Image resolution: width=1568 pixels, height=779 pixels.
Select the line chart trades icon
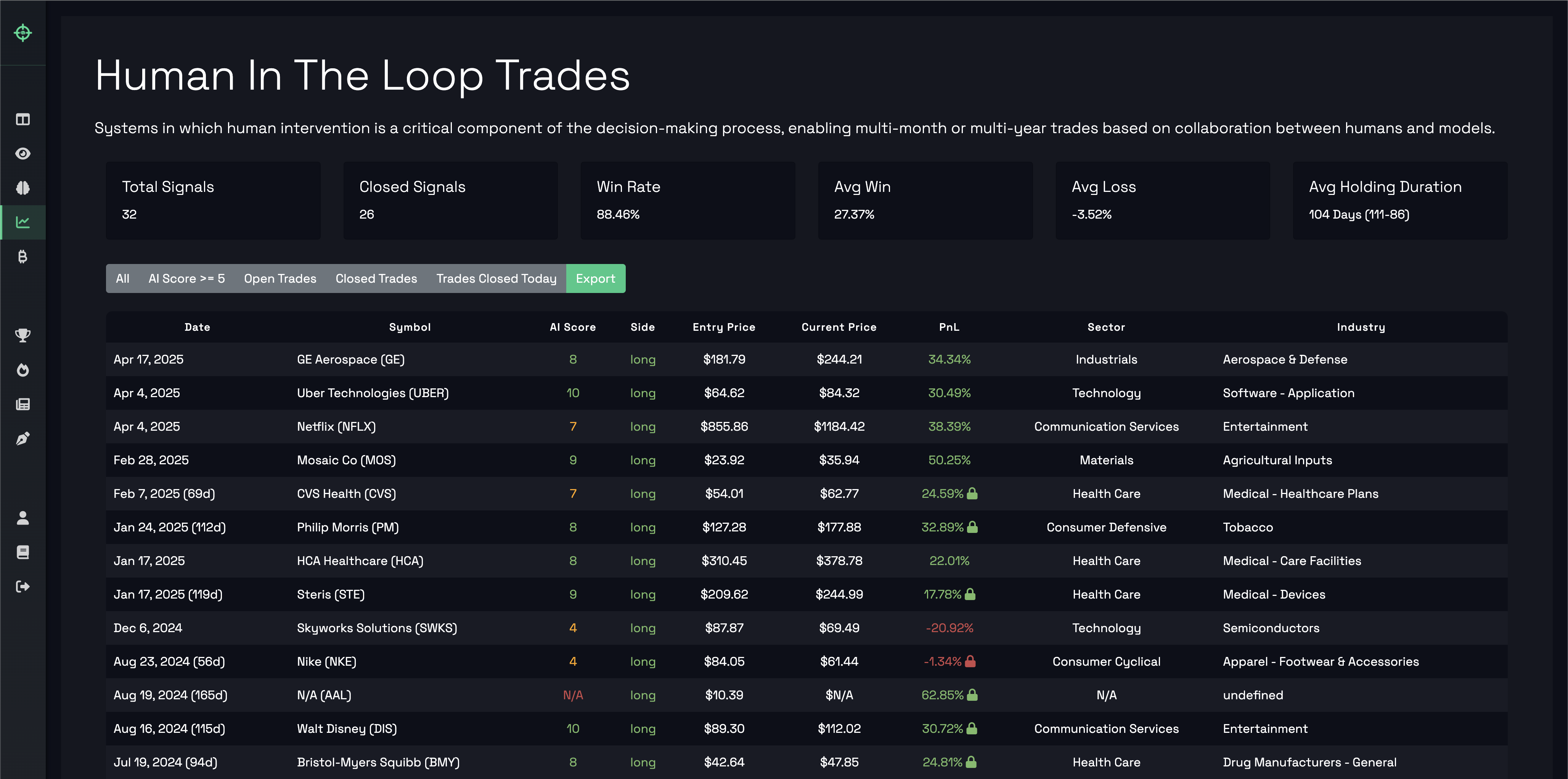coord(22,222)
